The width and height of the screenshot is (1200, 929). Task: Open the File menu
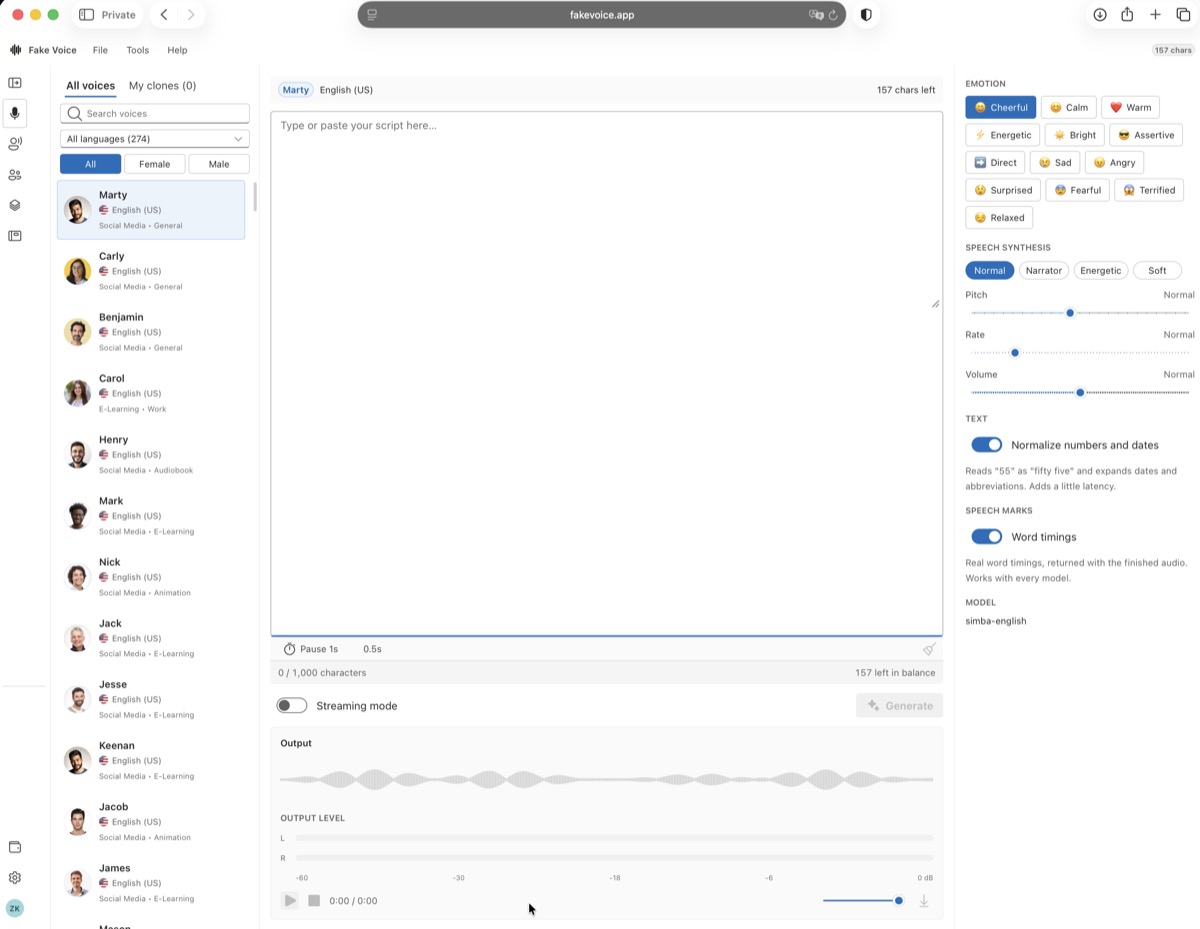[x=100, y=50]
